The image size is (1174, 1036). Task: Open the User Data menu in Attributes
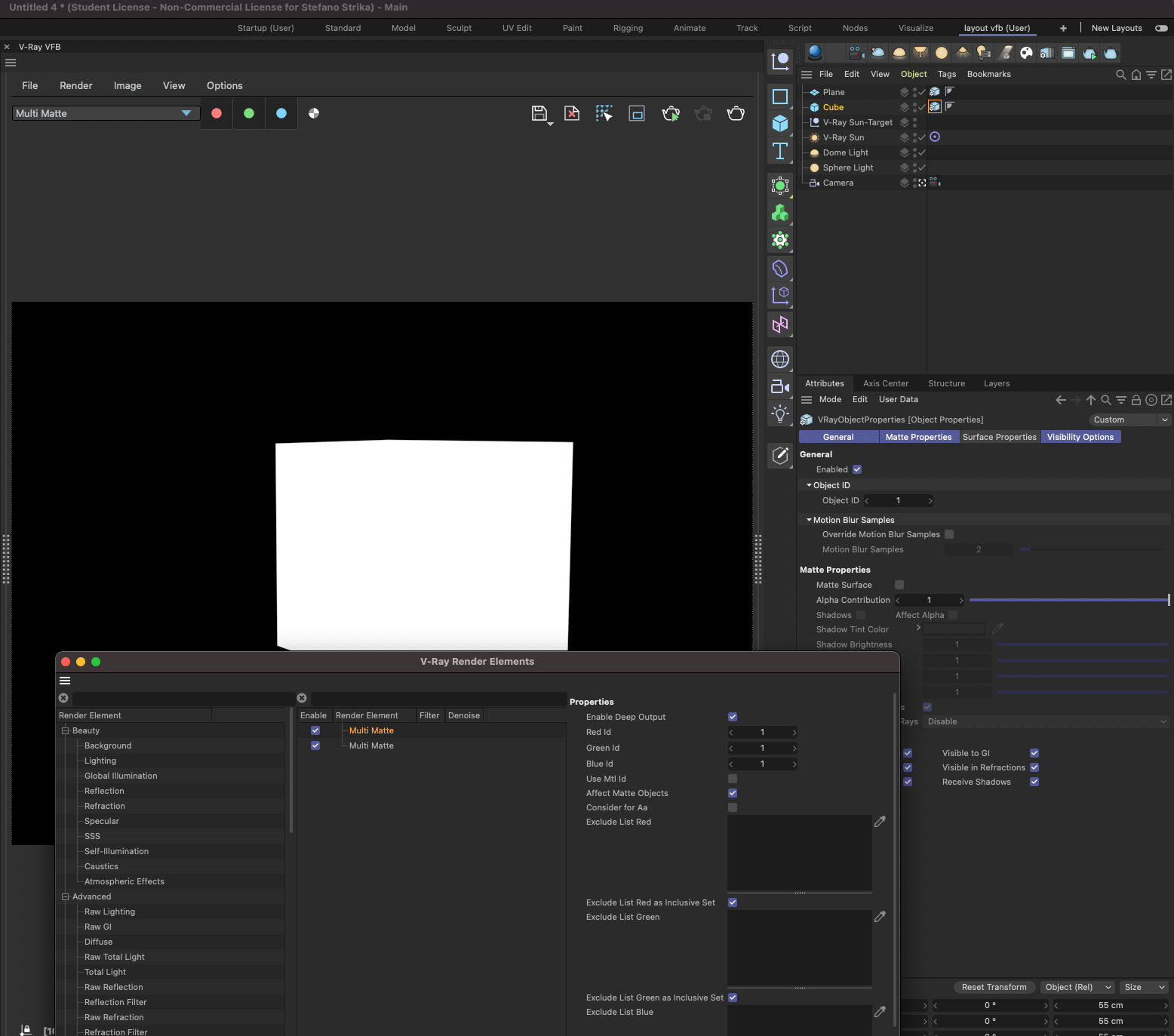click(899, 399)
